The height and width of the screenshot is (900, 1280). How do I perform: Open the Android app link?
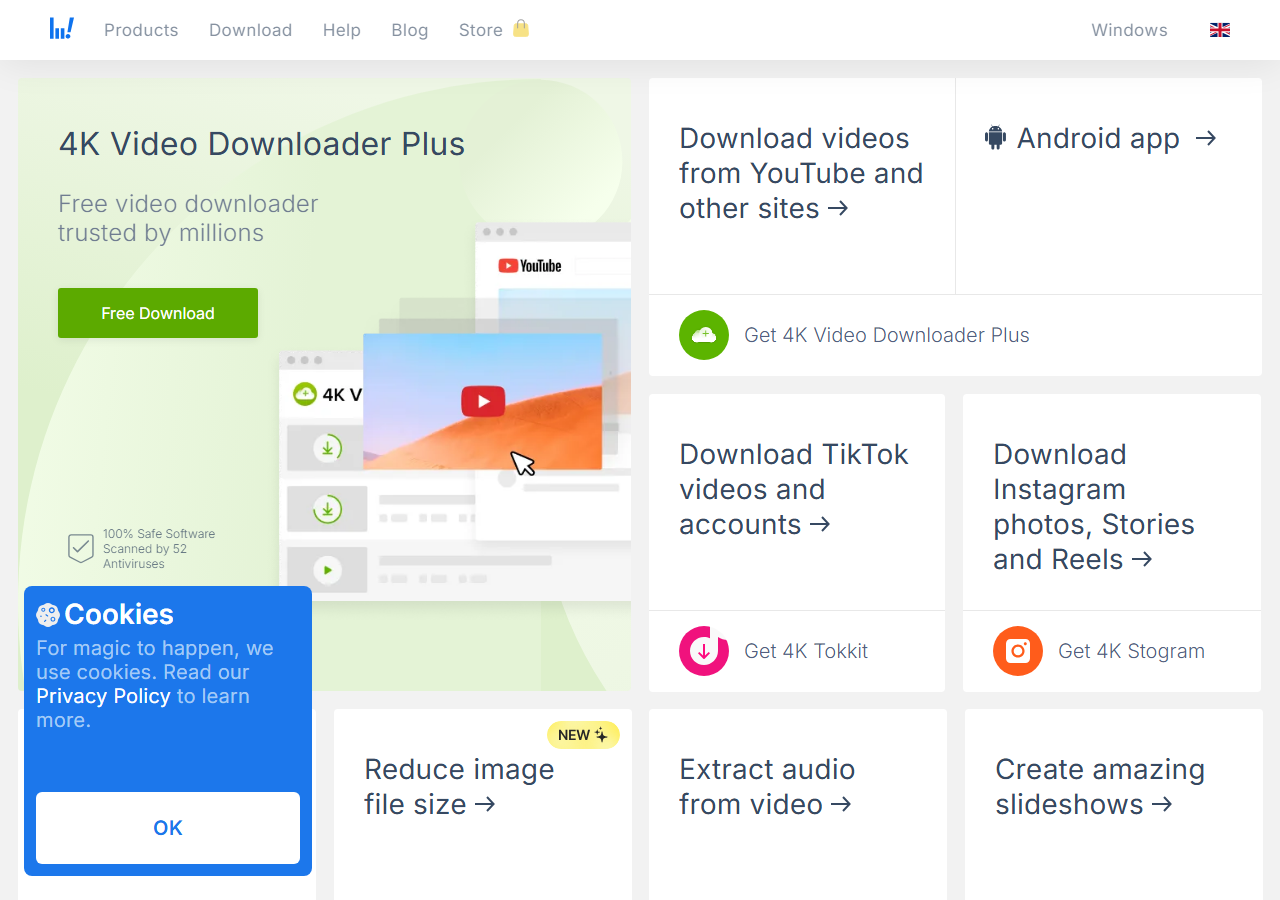point(1100,138)
